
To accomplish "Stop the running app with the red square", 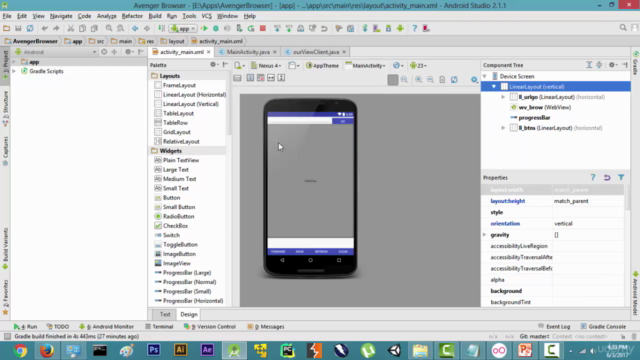I will pyautogui.click(x=263, y=28).
